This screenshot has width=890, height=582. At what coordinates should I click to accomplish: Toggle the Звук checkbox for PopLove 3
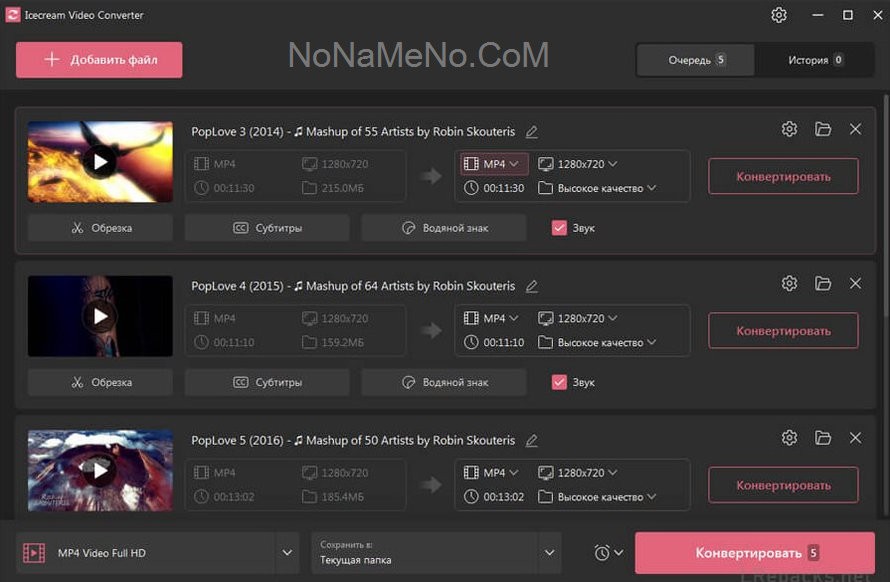click(560, 228)
